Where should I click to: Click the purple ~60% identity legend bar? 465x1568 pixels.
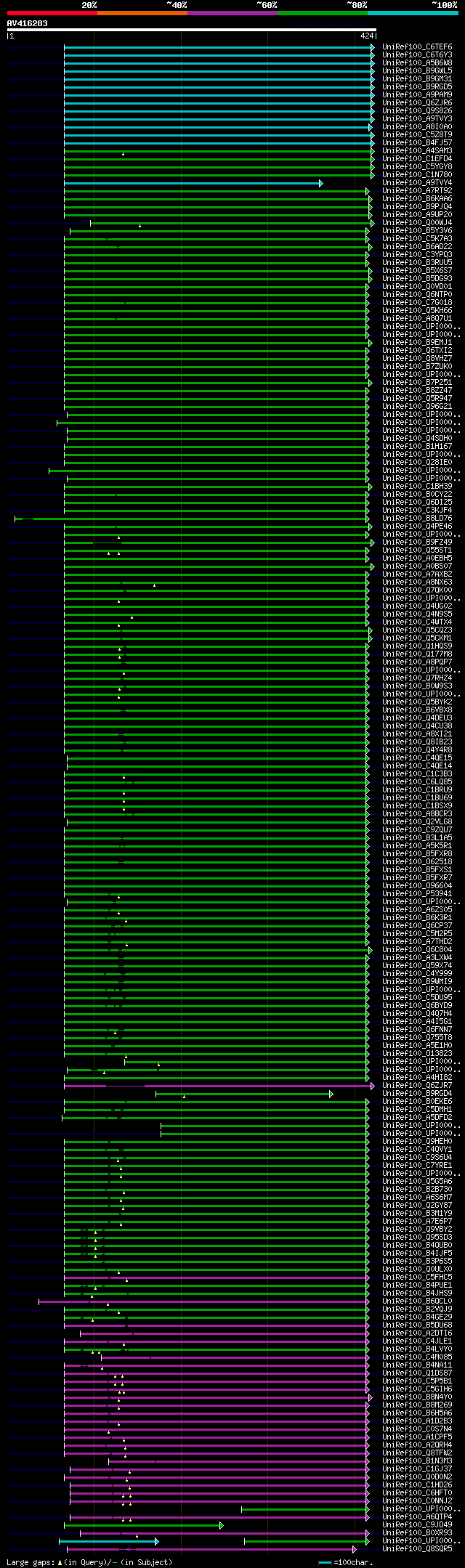(232, 13)
